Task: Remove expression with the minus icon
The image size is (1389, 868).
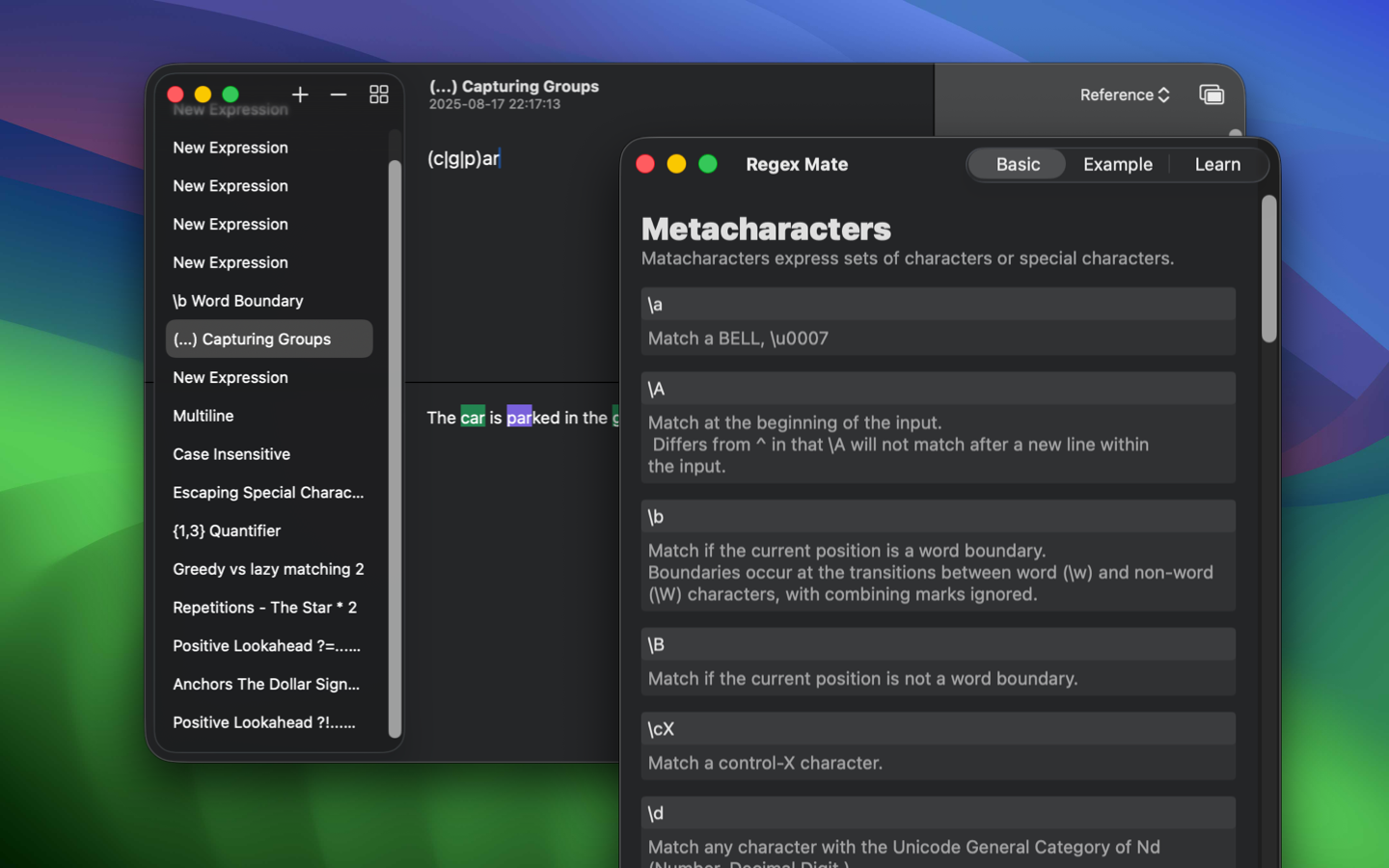Action: click(x=339, y=95)
